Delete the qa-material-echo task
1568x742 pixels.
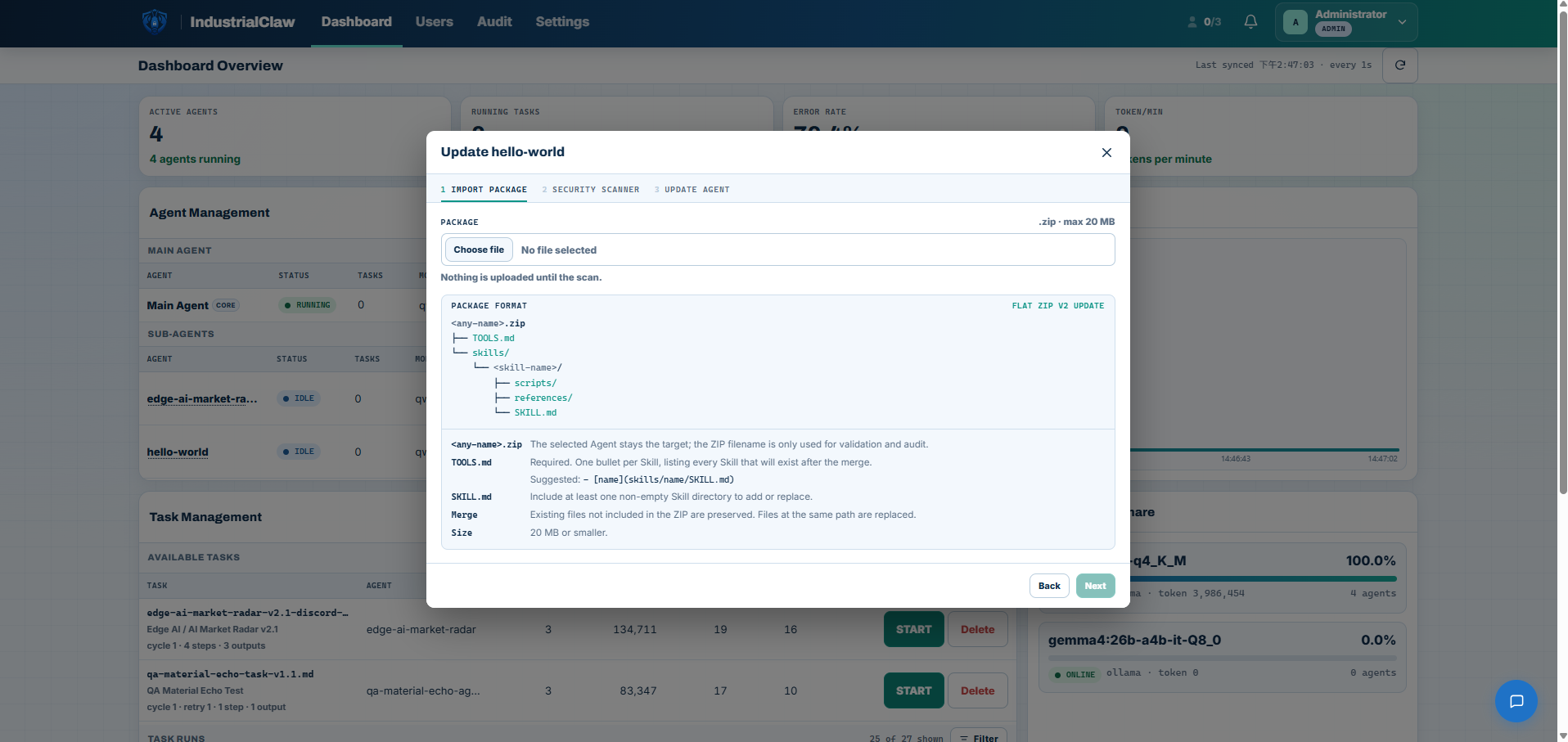pyautogui.click(x=977, y=690)
